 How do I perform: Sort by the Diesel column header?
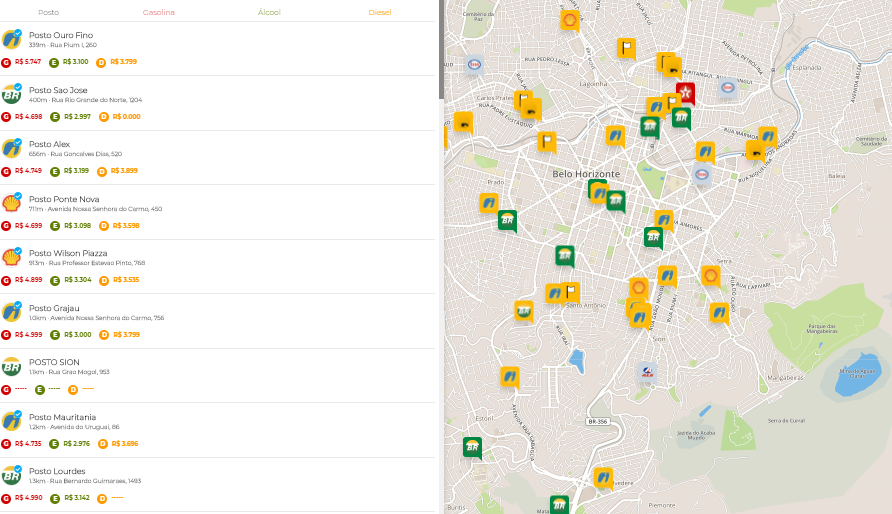[x=379, y=12]
